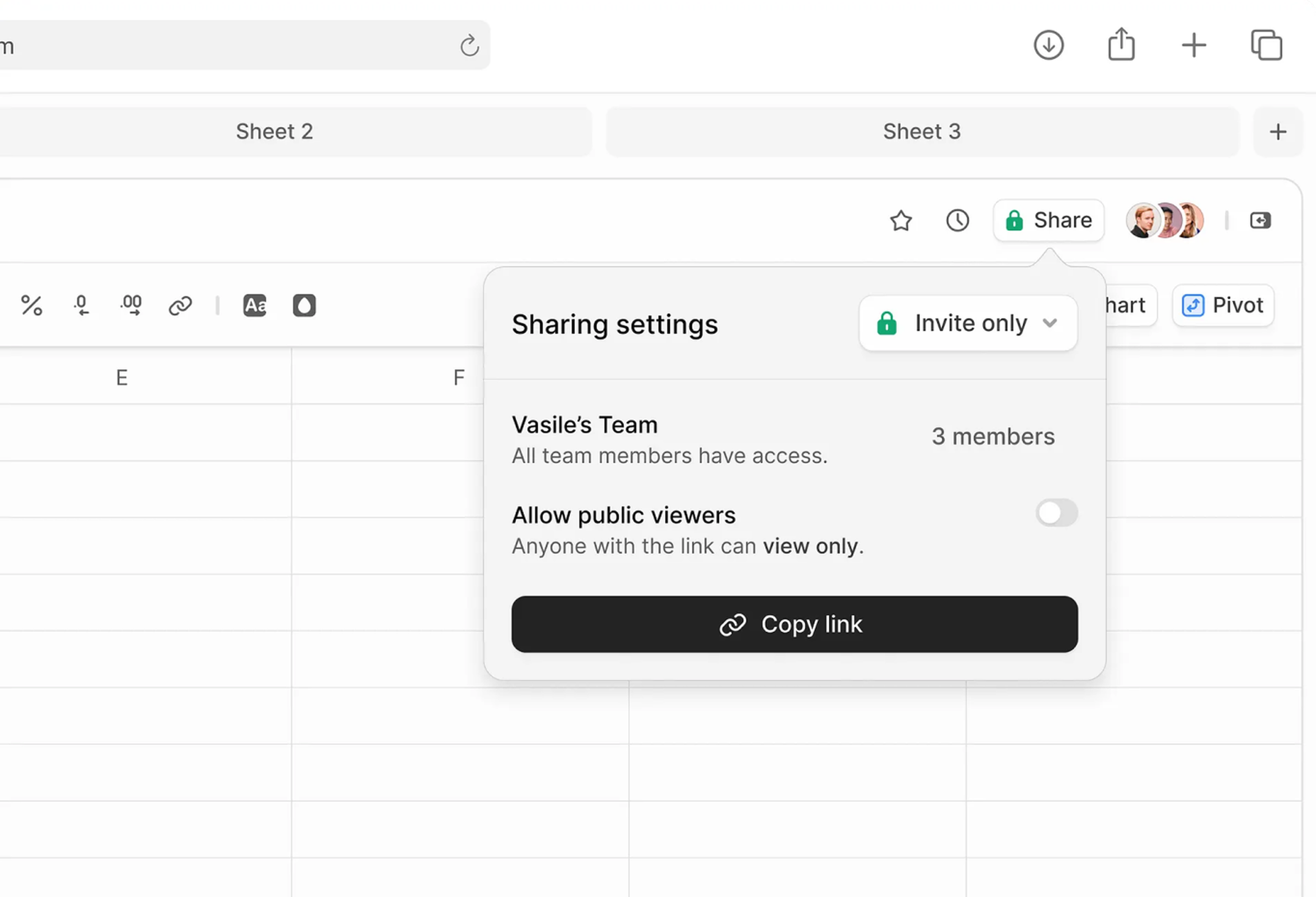1316x897 pixels.
Task: Click the Share button
Action: tap(1048, 221)
